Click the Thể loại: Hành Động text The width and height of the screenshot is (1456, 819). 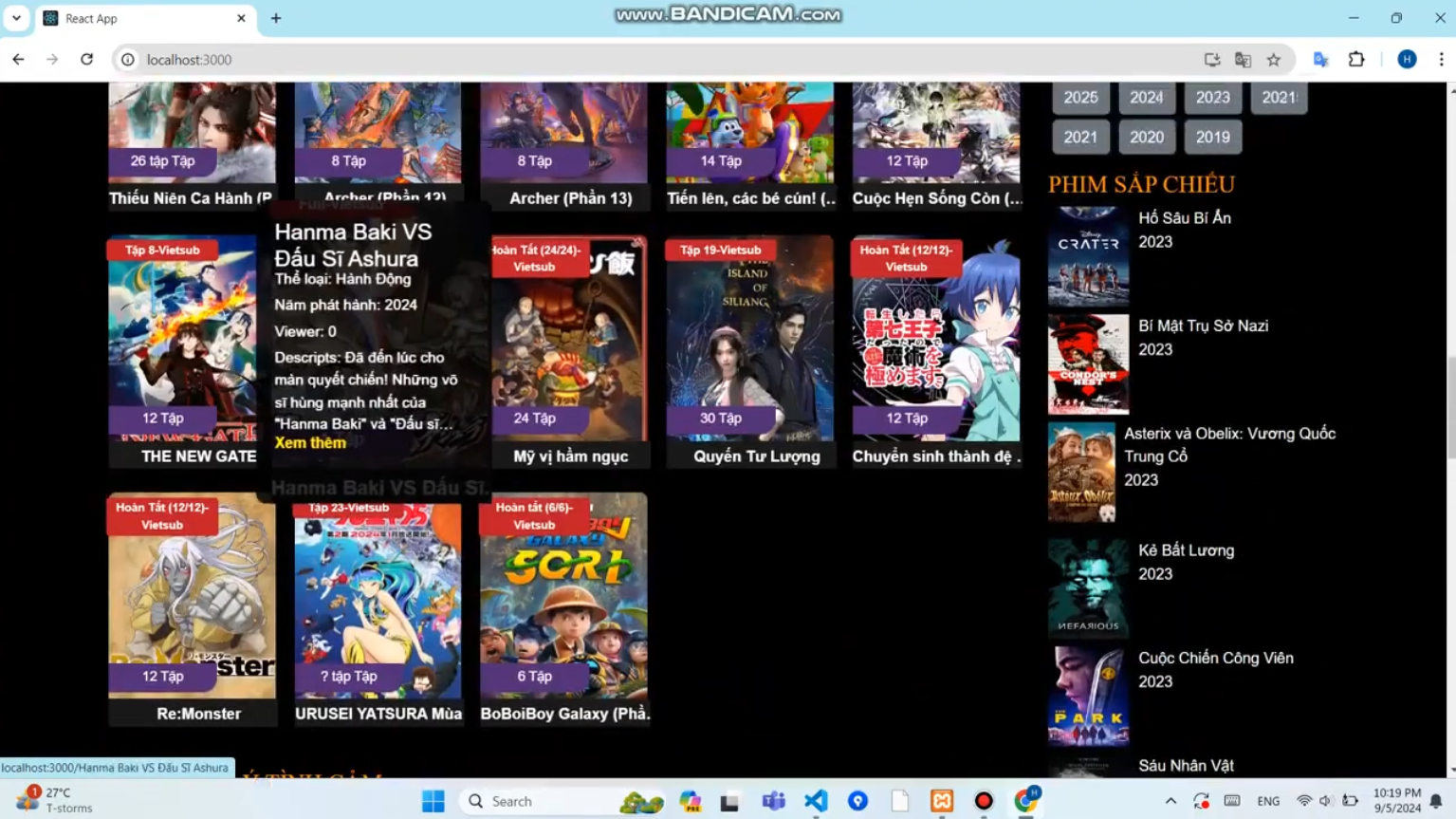(x=342, y=279)
